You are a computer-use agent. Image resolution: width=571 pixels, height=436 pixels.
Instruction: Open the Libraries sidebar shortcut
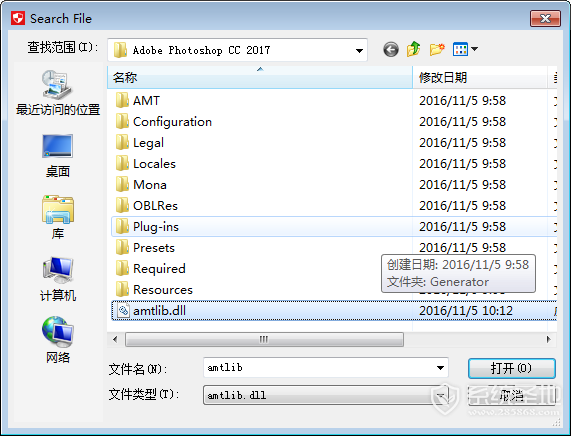click(58, 217)
